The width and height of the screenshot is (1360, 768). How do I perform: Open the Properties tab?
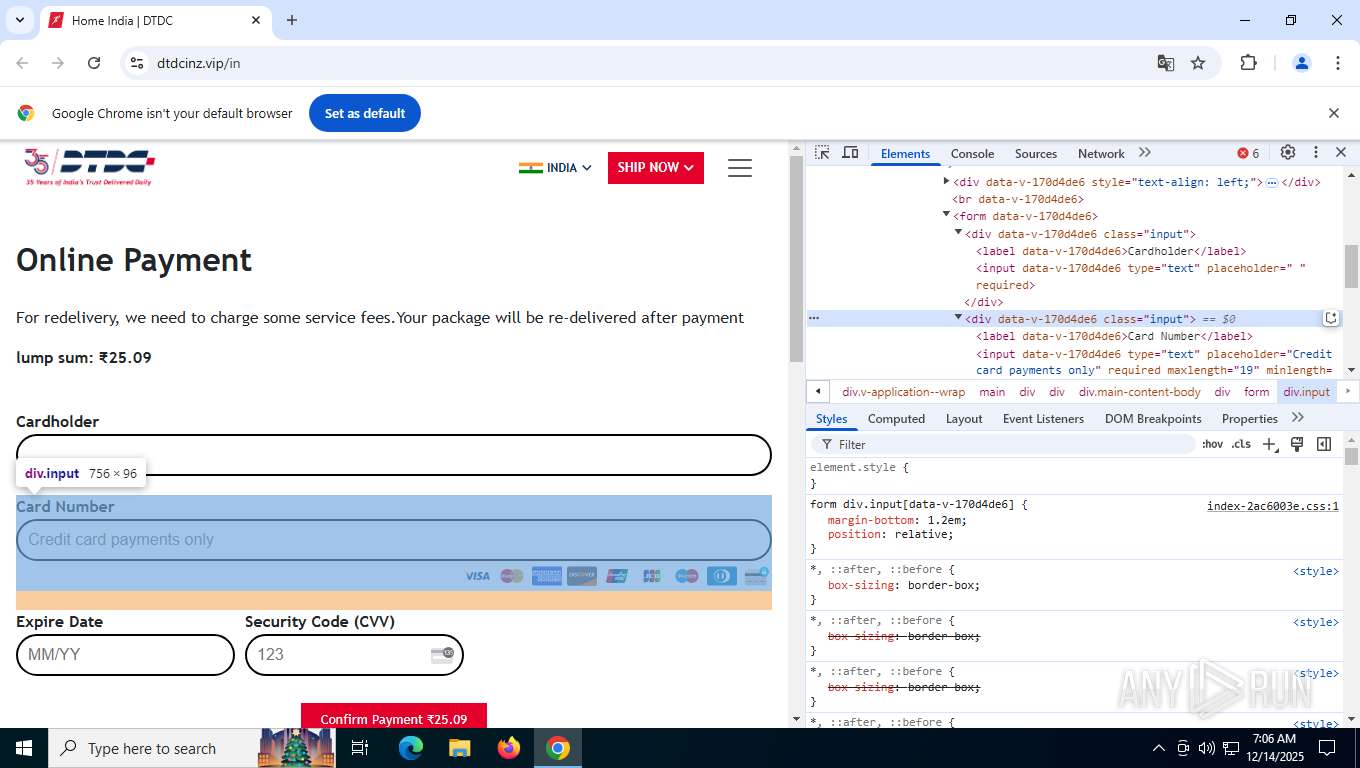click(1249, 419)
